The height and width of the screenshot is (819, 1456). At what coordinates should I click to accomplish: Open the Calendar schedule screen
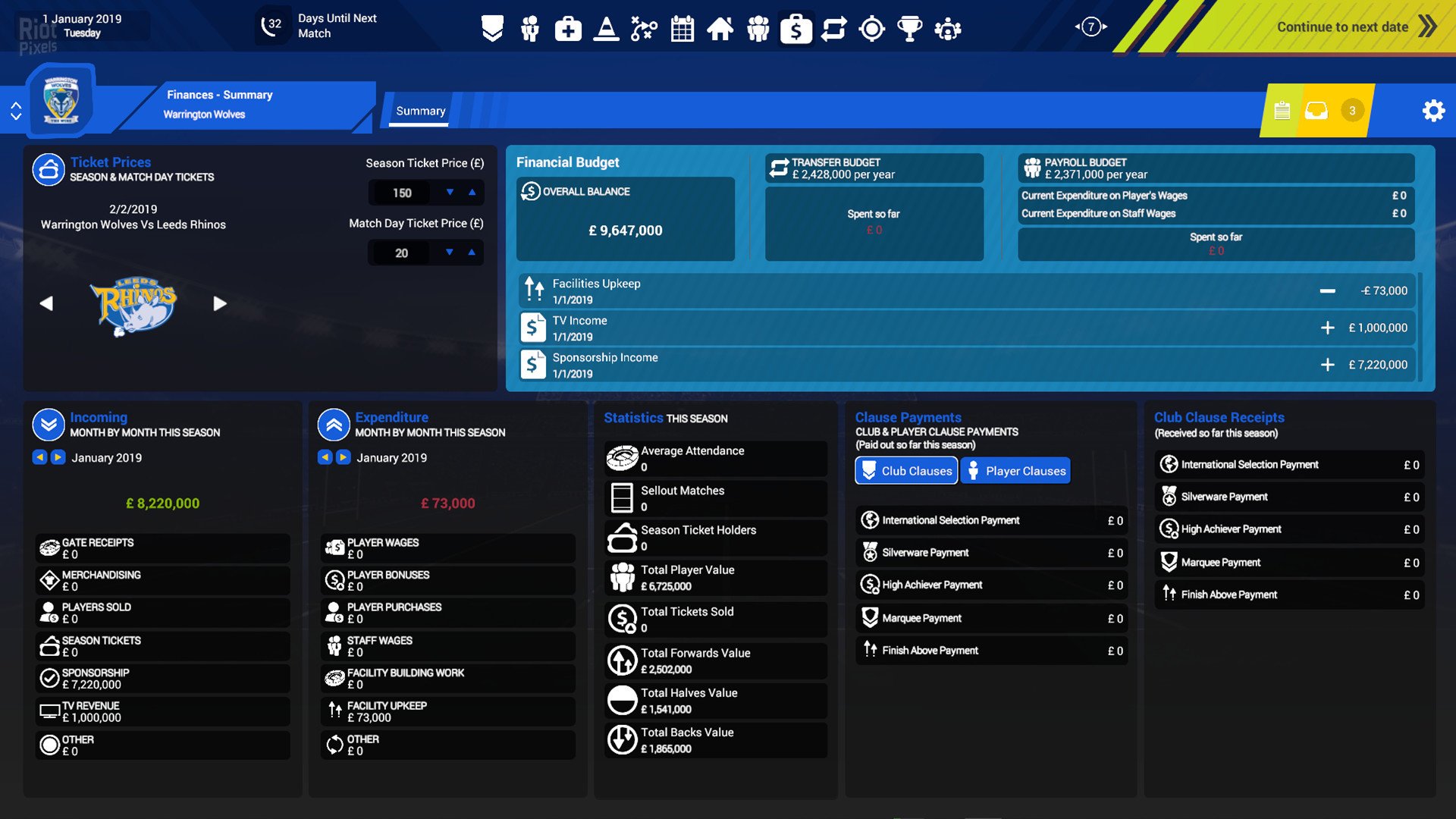coord(682,28)
